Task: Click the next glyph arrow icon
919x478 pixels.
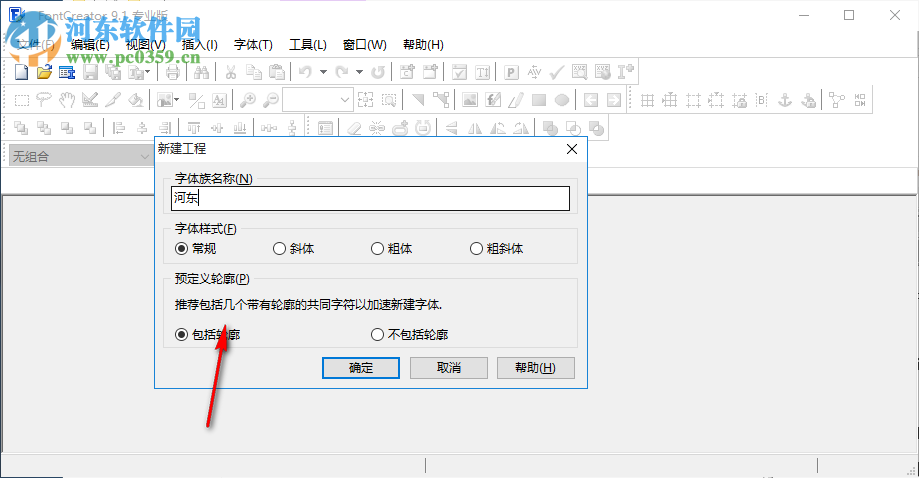Action: [614, 100]
